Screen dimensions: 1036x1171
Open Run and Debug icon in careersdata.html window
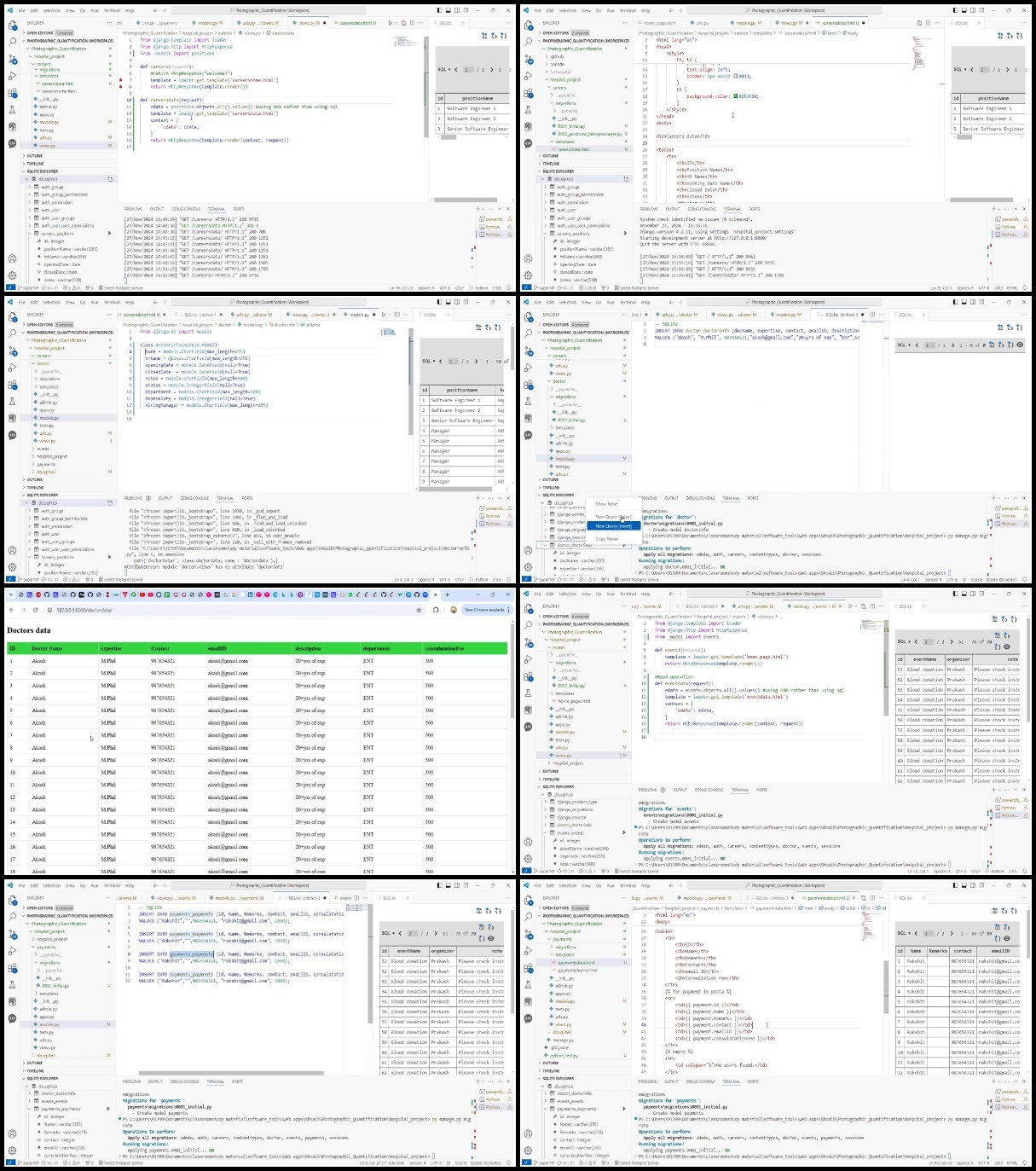click(529, 76)
